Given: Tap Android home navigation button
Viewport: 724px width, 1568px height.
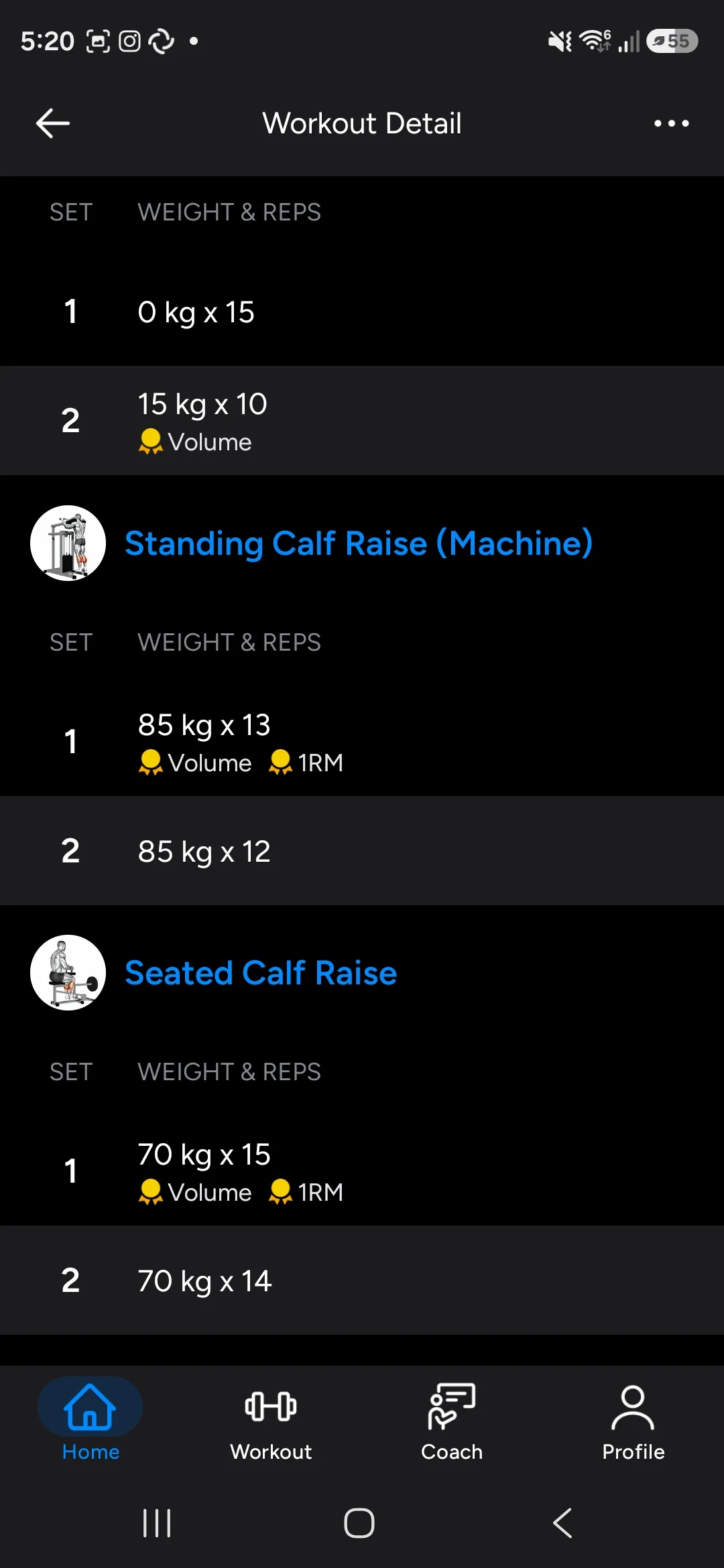Looking at the screenshot, I should click(x=359, y=1523).
